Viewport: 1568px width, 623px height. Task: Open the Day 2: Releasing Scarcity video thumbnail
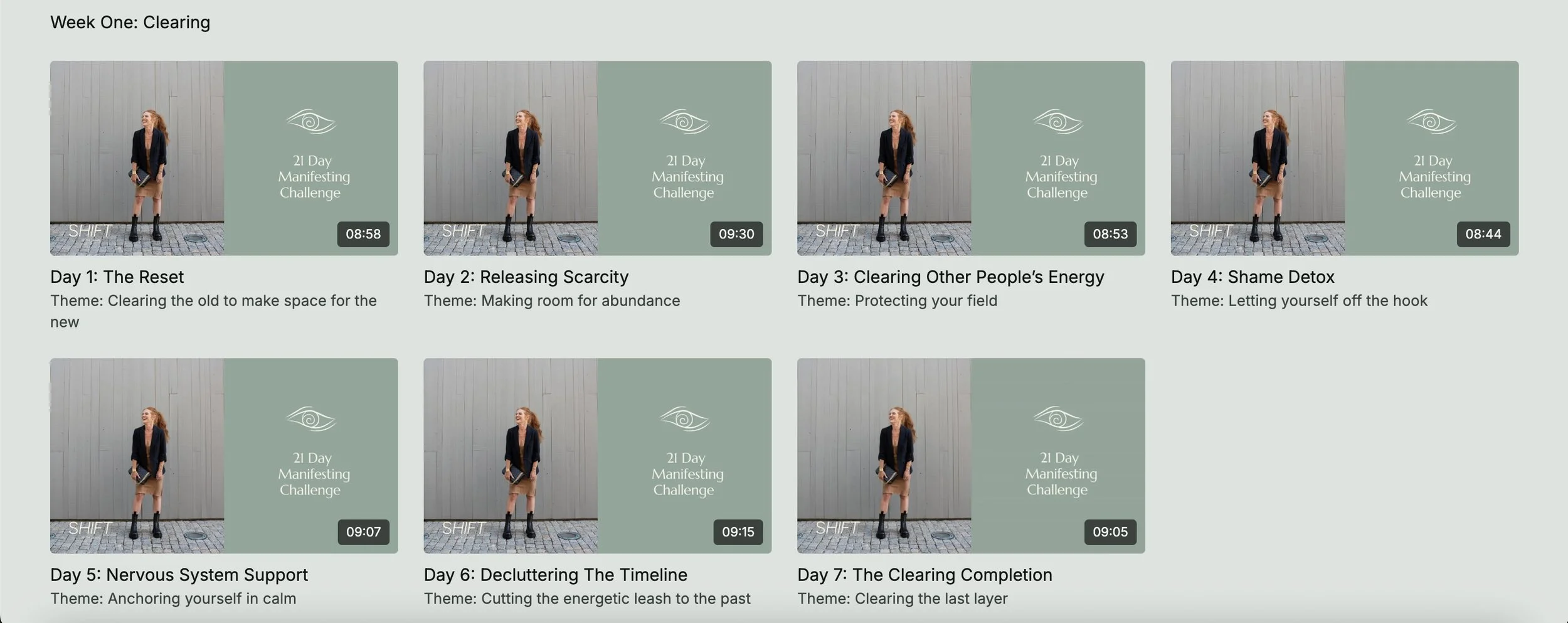pos(597,158)
